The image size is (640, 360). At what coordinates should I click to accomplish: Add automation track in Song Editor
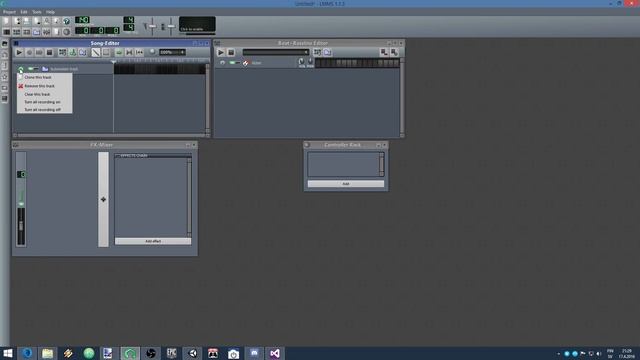click(x=83, y=52)
